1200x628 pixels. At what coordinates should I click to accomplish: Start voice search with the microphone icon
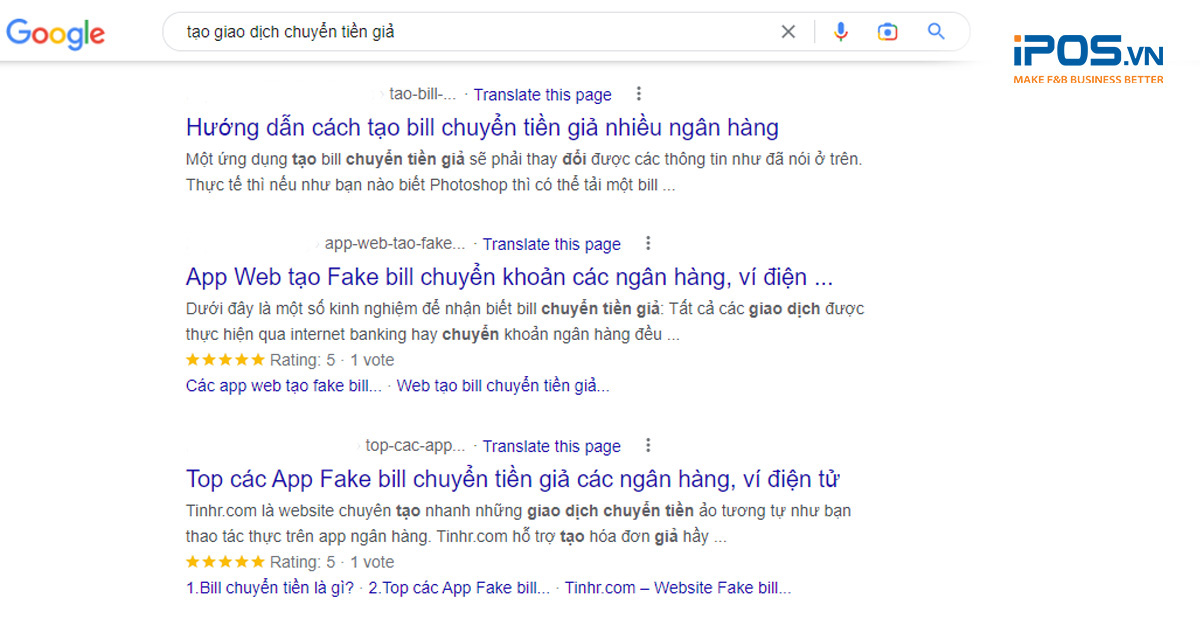click(840, 32)
